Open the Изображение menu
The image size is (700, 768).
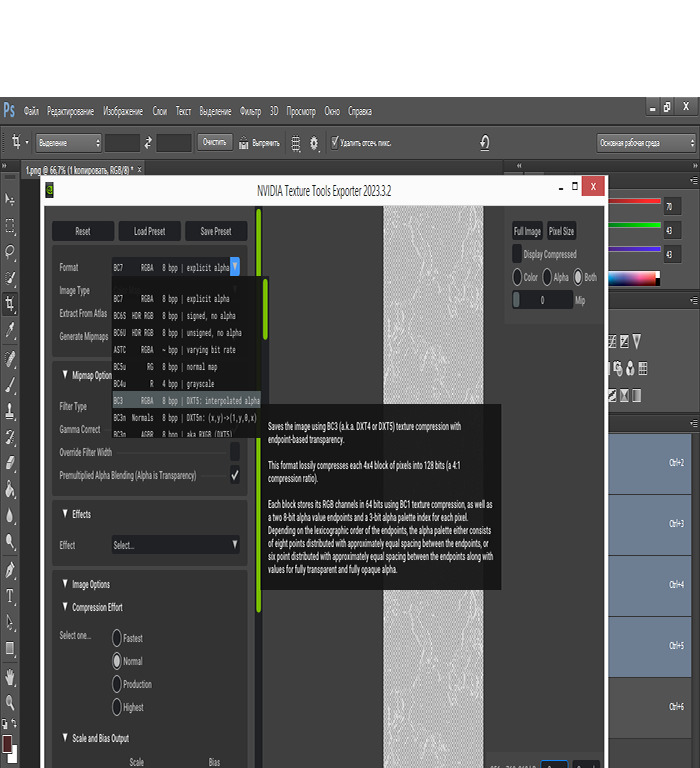tap(122, 111)
